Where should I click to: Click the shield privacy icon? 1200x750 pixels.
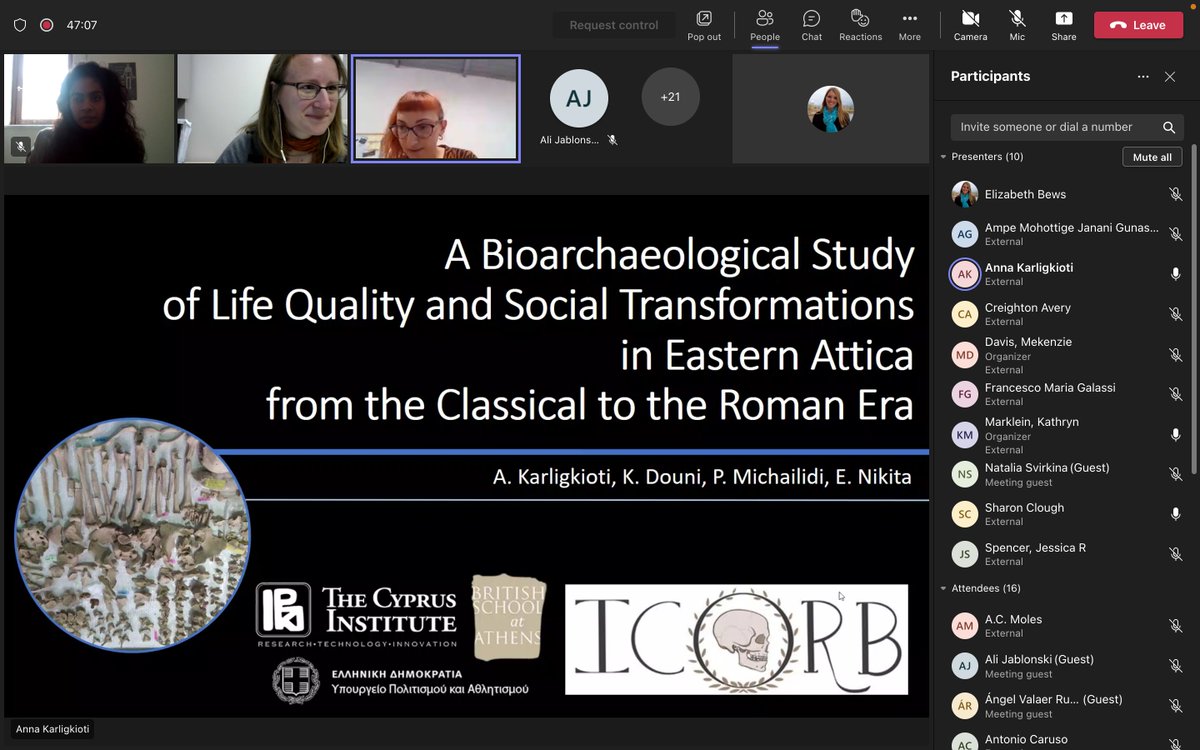20,25
